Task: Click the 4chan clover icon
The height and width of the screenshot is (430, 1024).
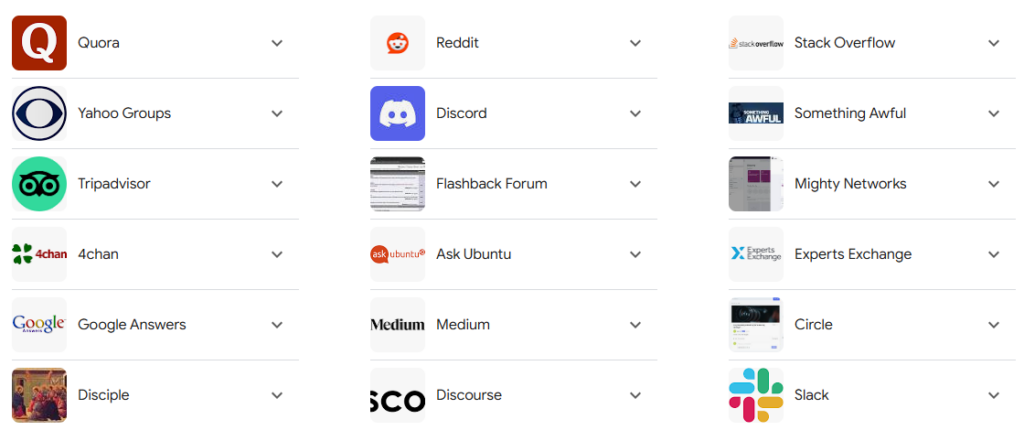Action: pos(39,254)
